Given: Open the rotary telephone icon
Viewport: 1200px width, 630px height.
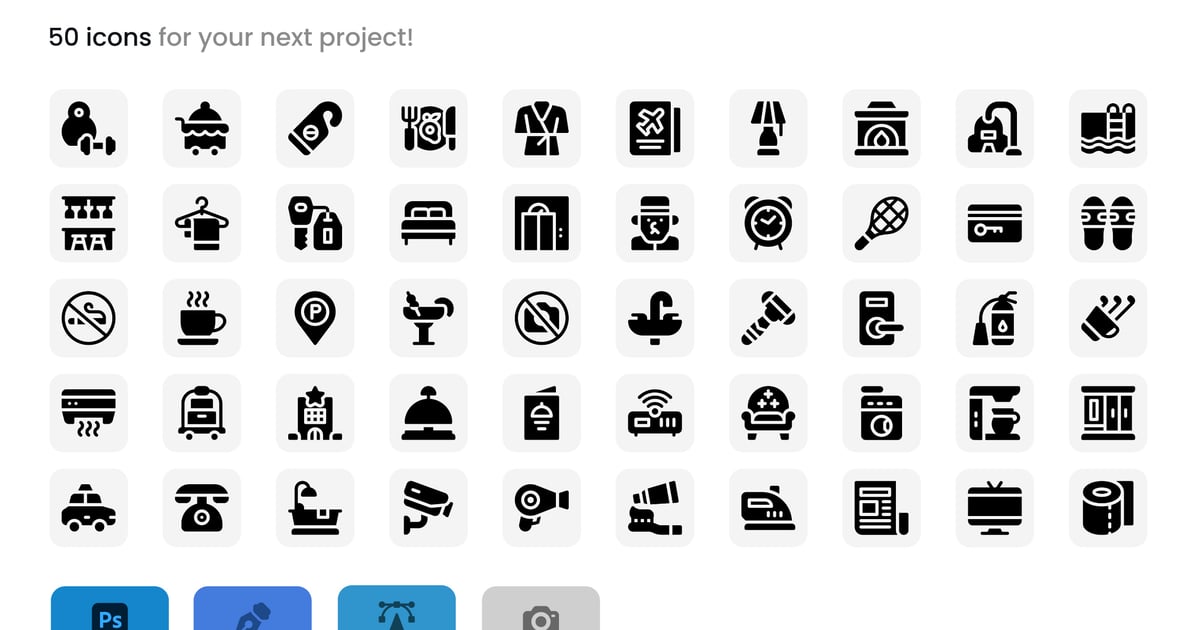Looking at the screenshot, I should pyautogui.click(x=201, y=508).
